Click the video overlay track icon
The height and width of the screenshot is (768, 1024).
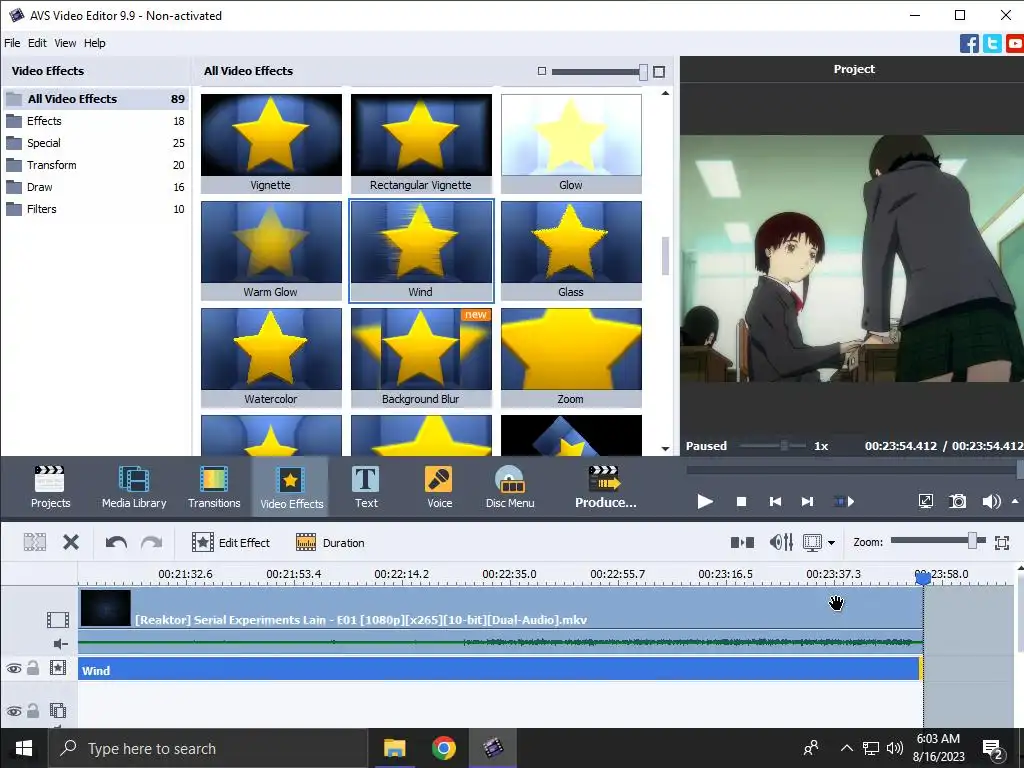pyautogui.click(x=57, y=710)
